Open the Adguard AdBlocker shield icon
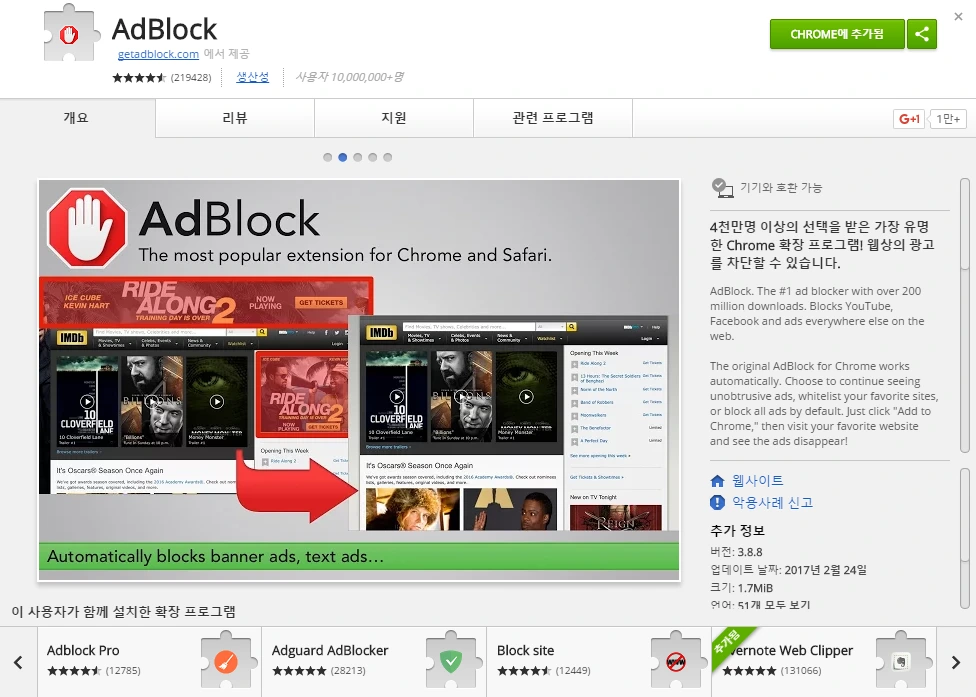Screen dimensions: 976x697 coord(451,662)
